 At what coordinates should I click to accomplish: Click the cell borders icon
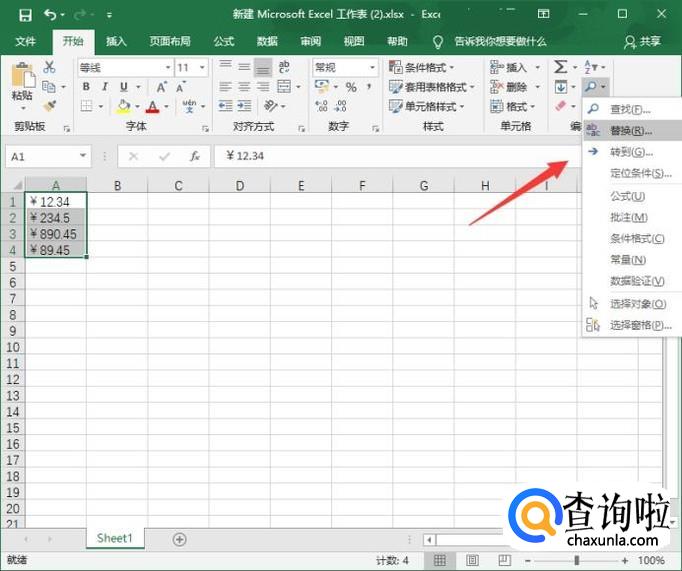87,106
